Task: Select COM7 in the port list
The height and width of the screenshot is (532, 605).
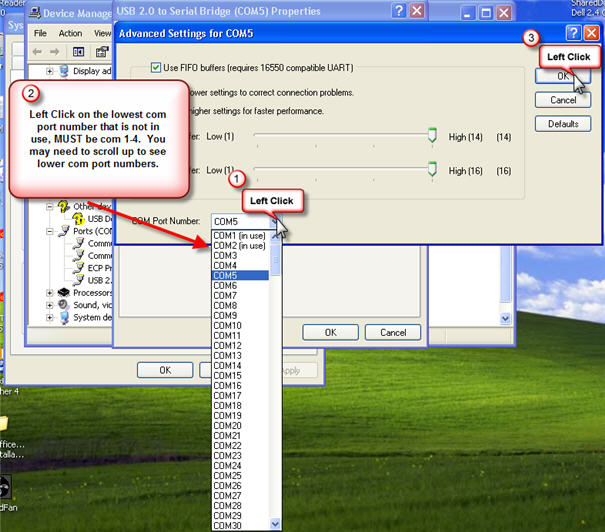Action: [241, 296]
